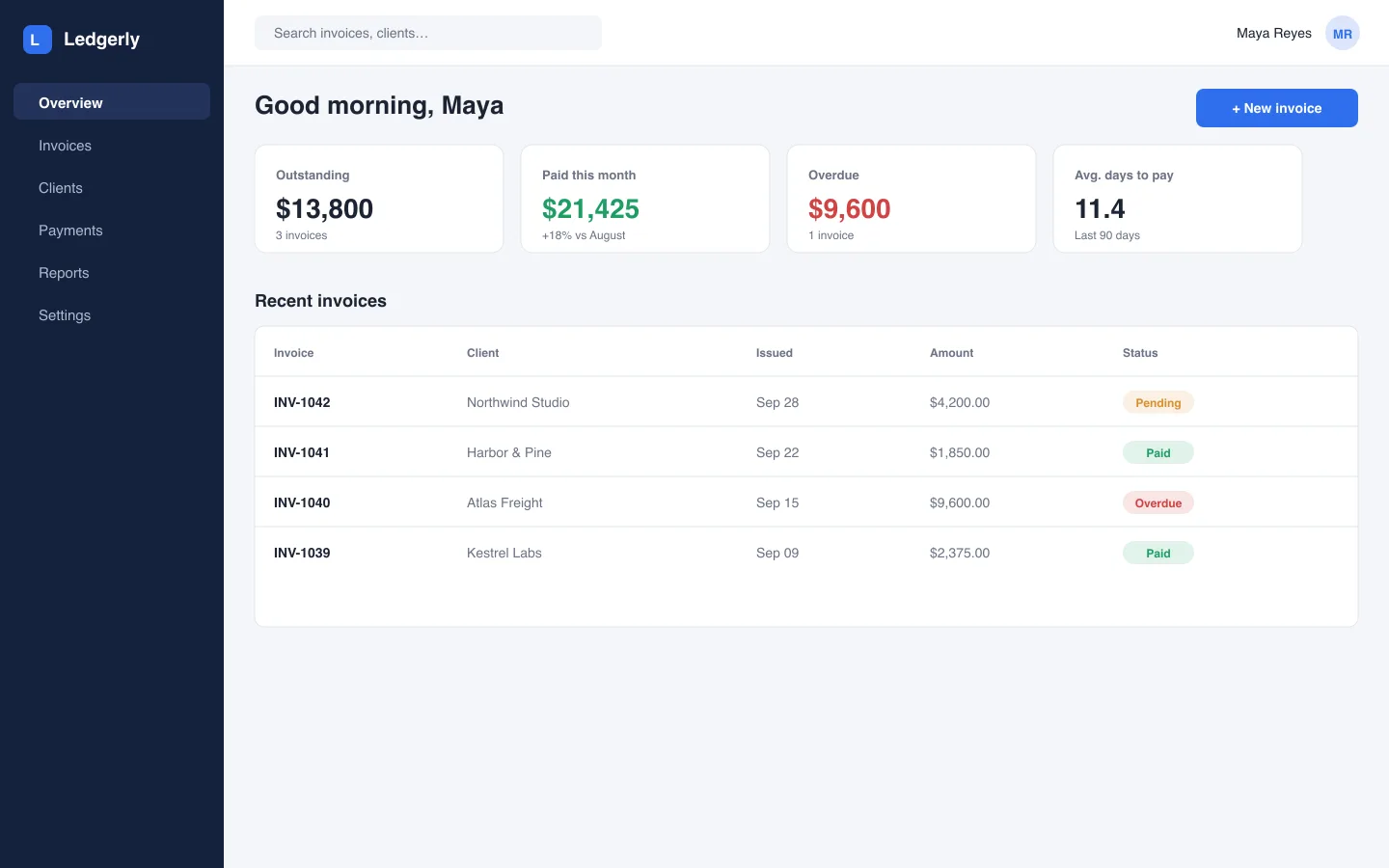Click the Status column header
The image size is (1389, 868).
pos(1140,353)
